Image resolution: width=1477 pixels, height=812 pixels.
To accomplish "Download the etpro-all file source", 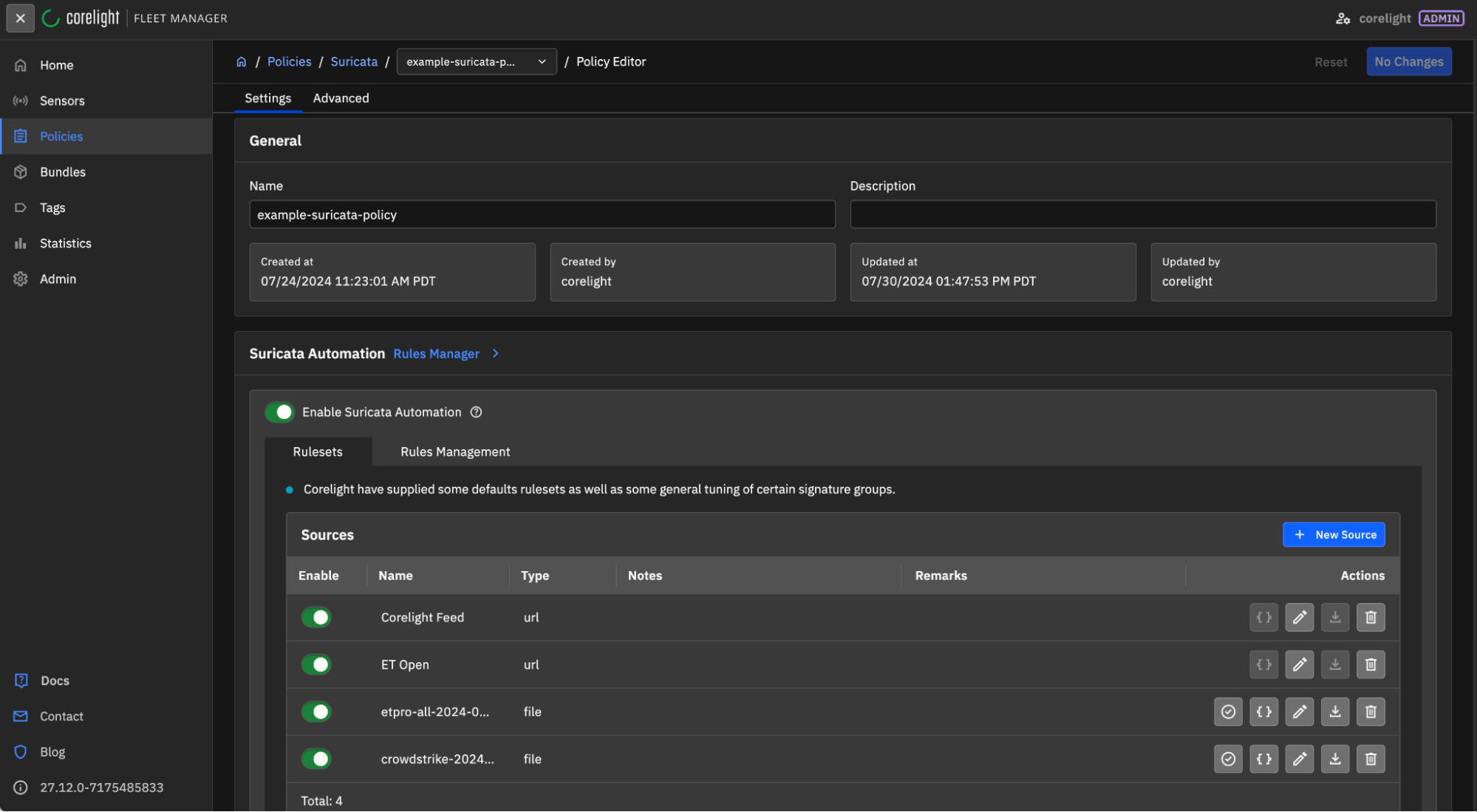I will point(1334,712).
